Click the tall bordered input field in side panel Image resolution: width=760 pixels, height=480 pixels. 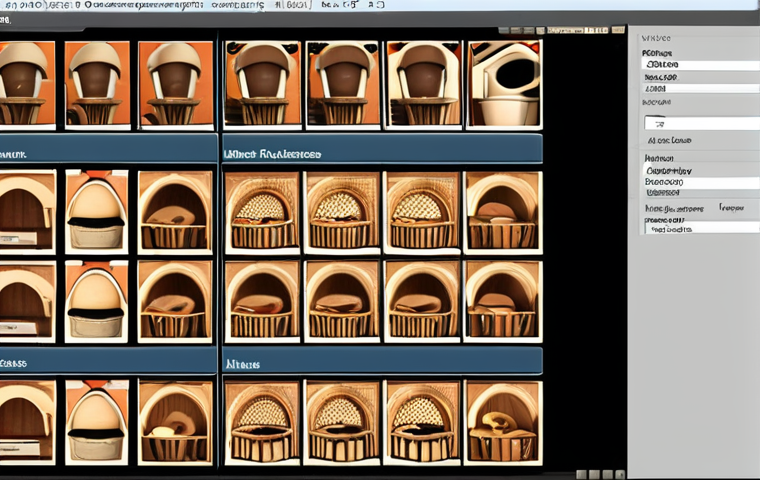(x=701, y=123)
